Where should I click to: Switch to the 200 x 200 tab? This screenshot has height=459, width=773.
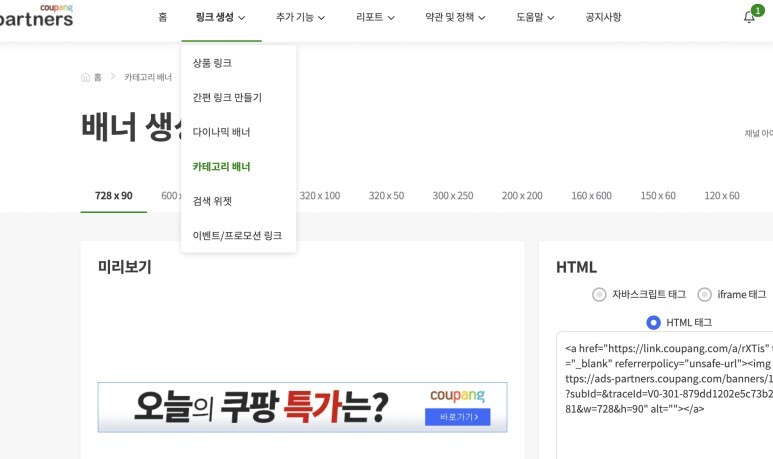[522, 196]
